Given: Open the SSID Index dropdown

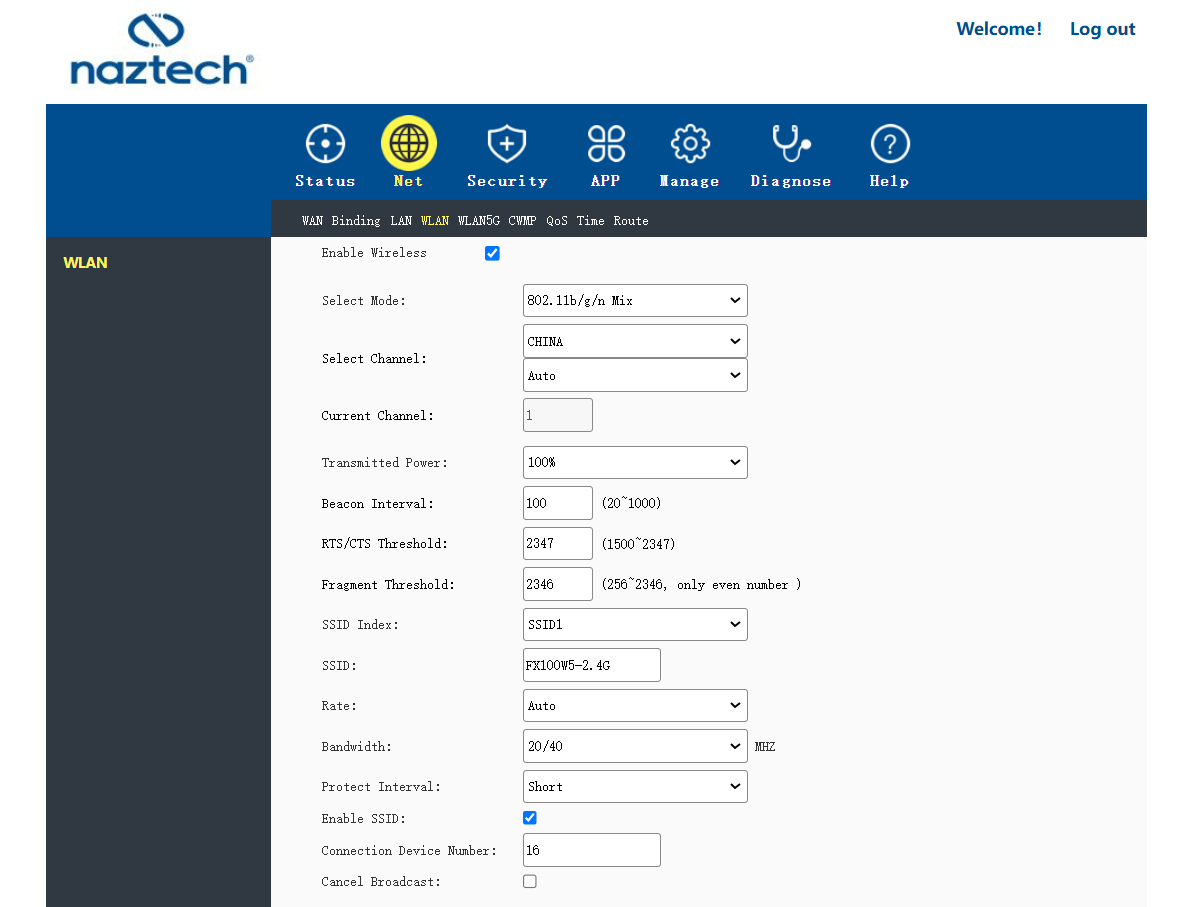Looking at the screenshot, I should point(635,625).
